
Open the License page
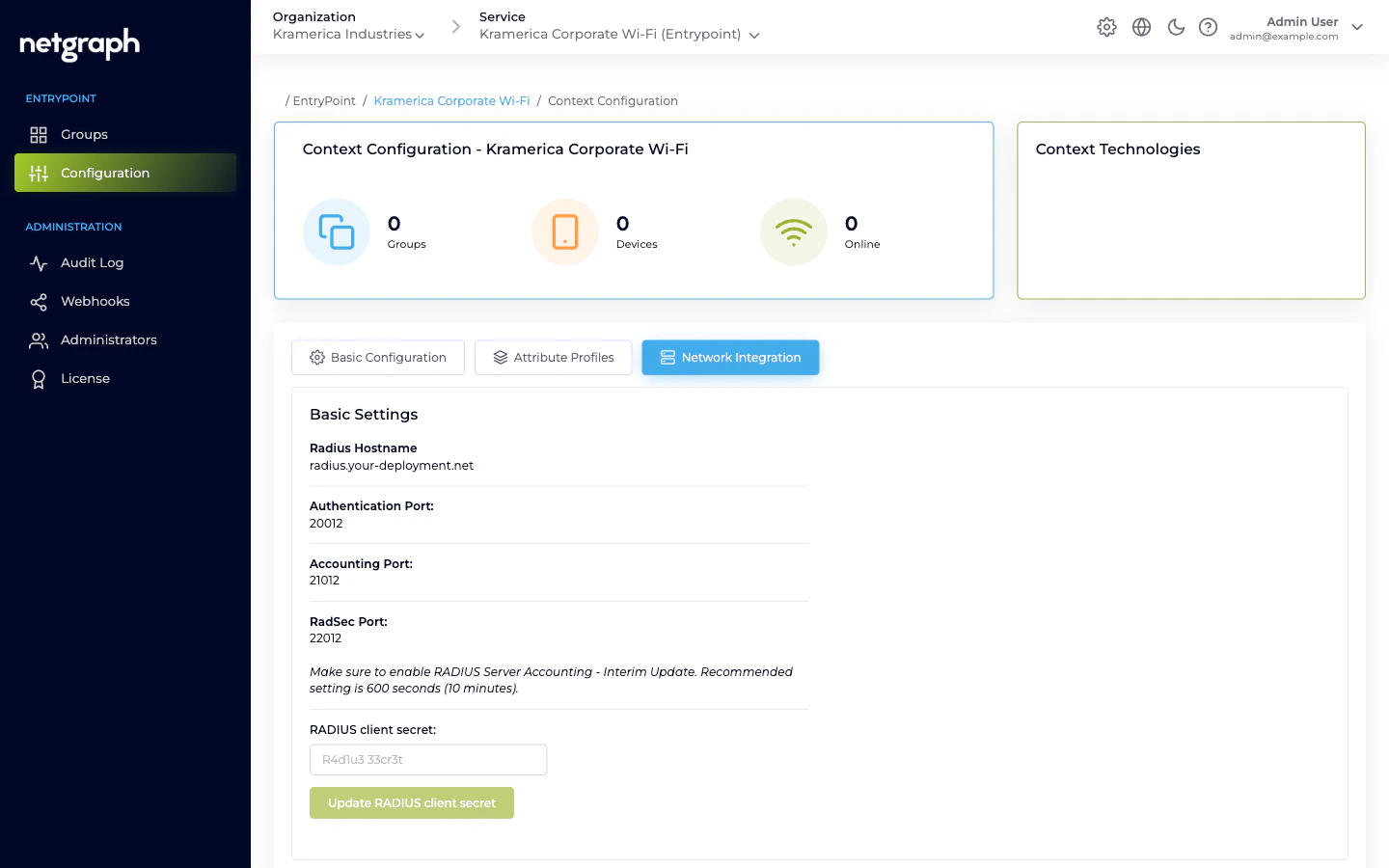[85, 378]
